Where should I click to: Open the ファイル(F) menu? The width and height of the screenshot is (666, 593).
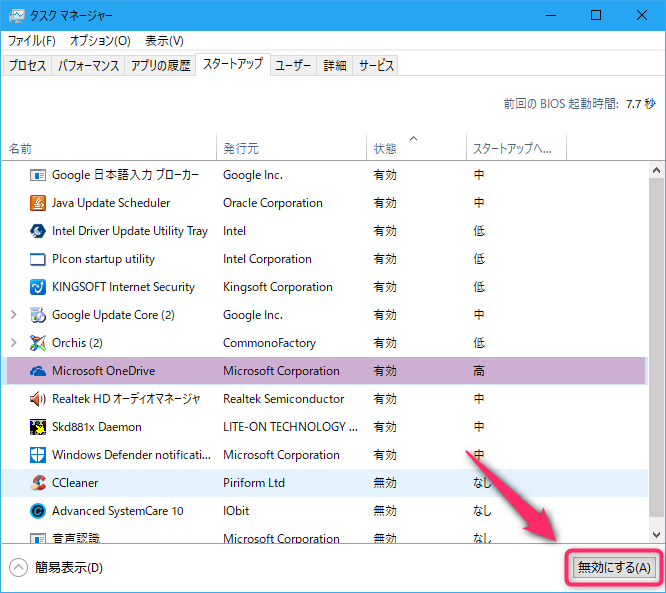click(x=32, y=41)
